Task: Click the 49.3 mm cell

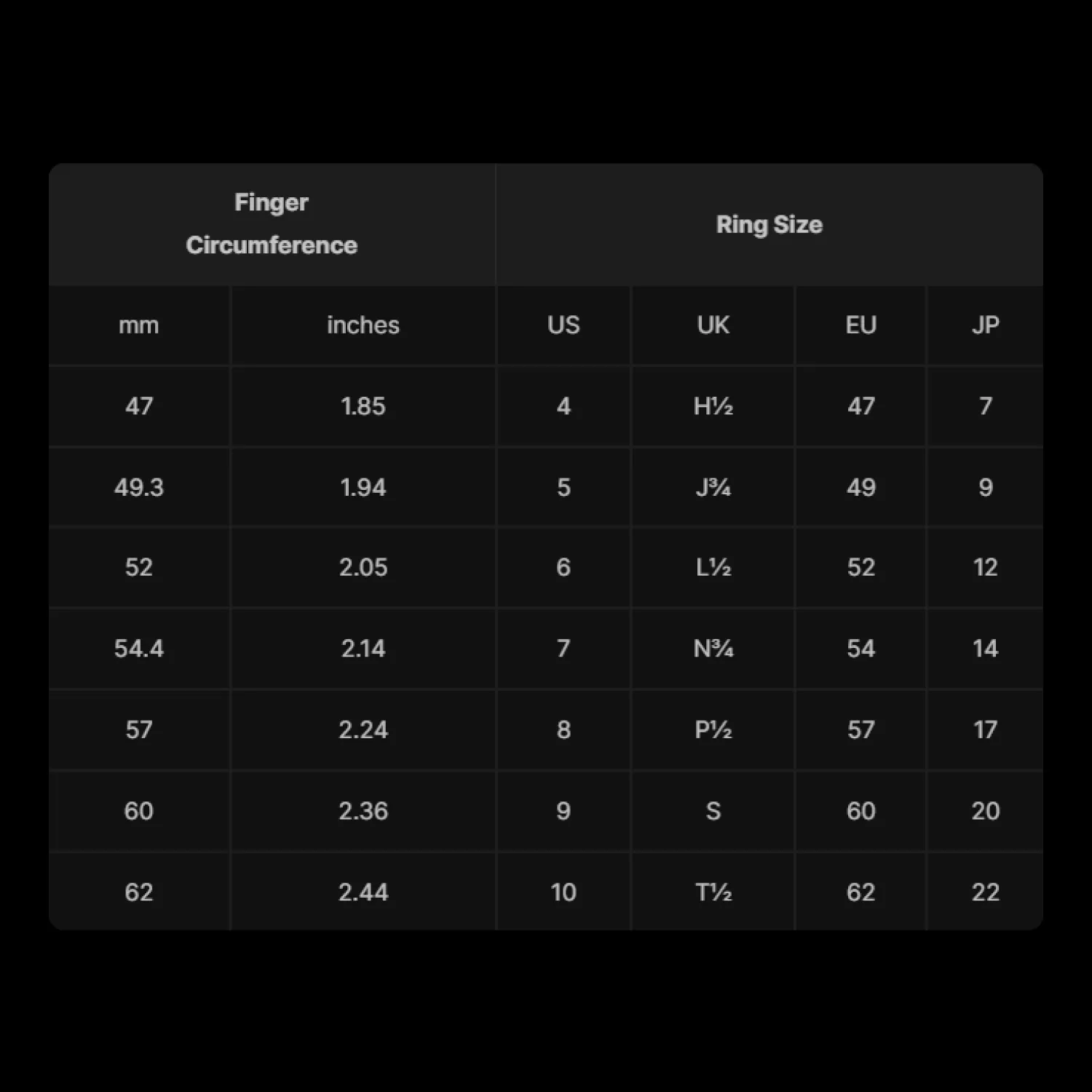Action: (x=139, y=487)
